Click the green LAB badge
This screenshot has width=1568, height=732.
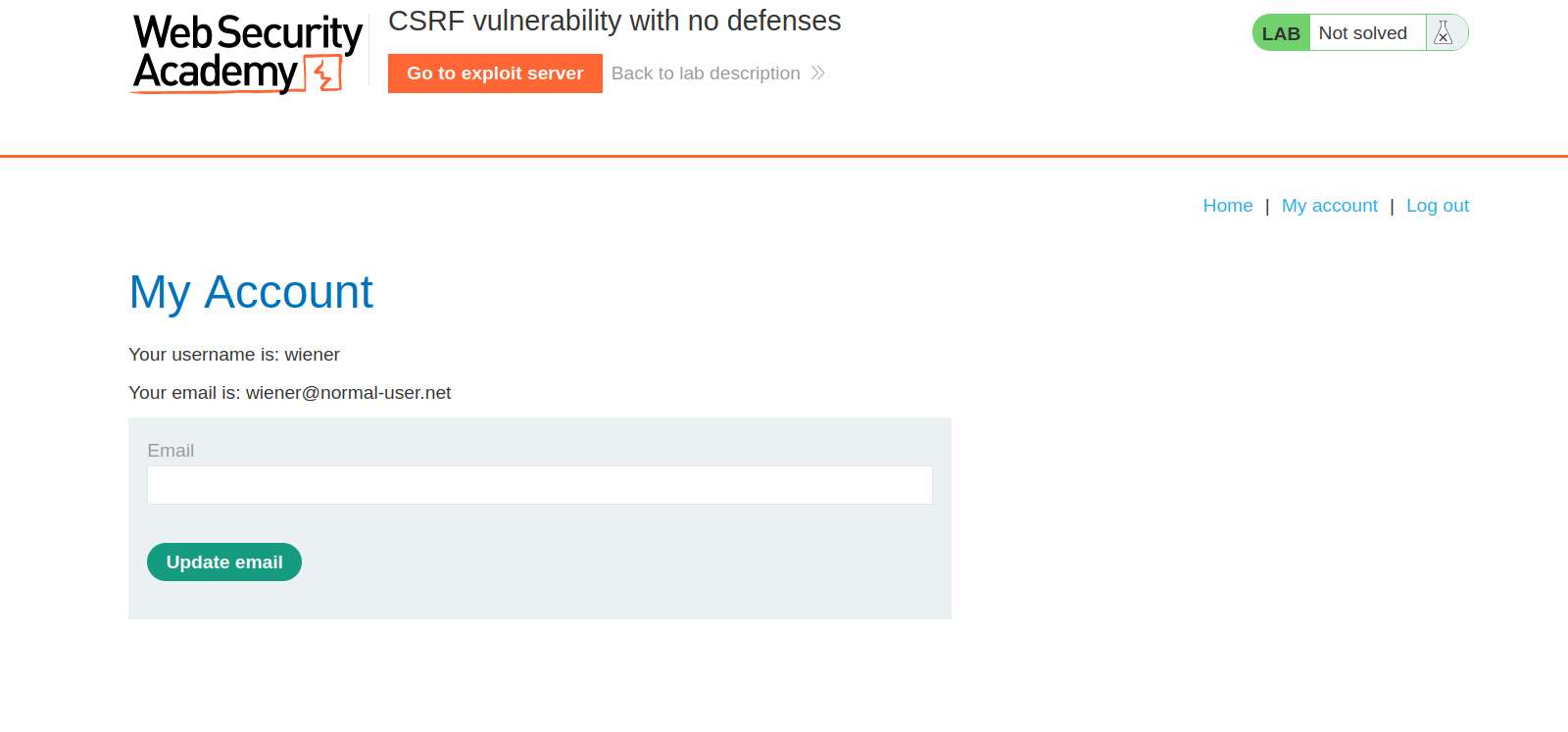[1281, 33]
